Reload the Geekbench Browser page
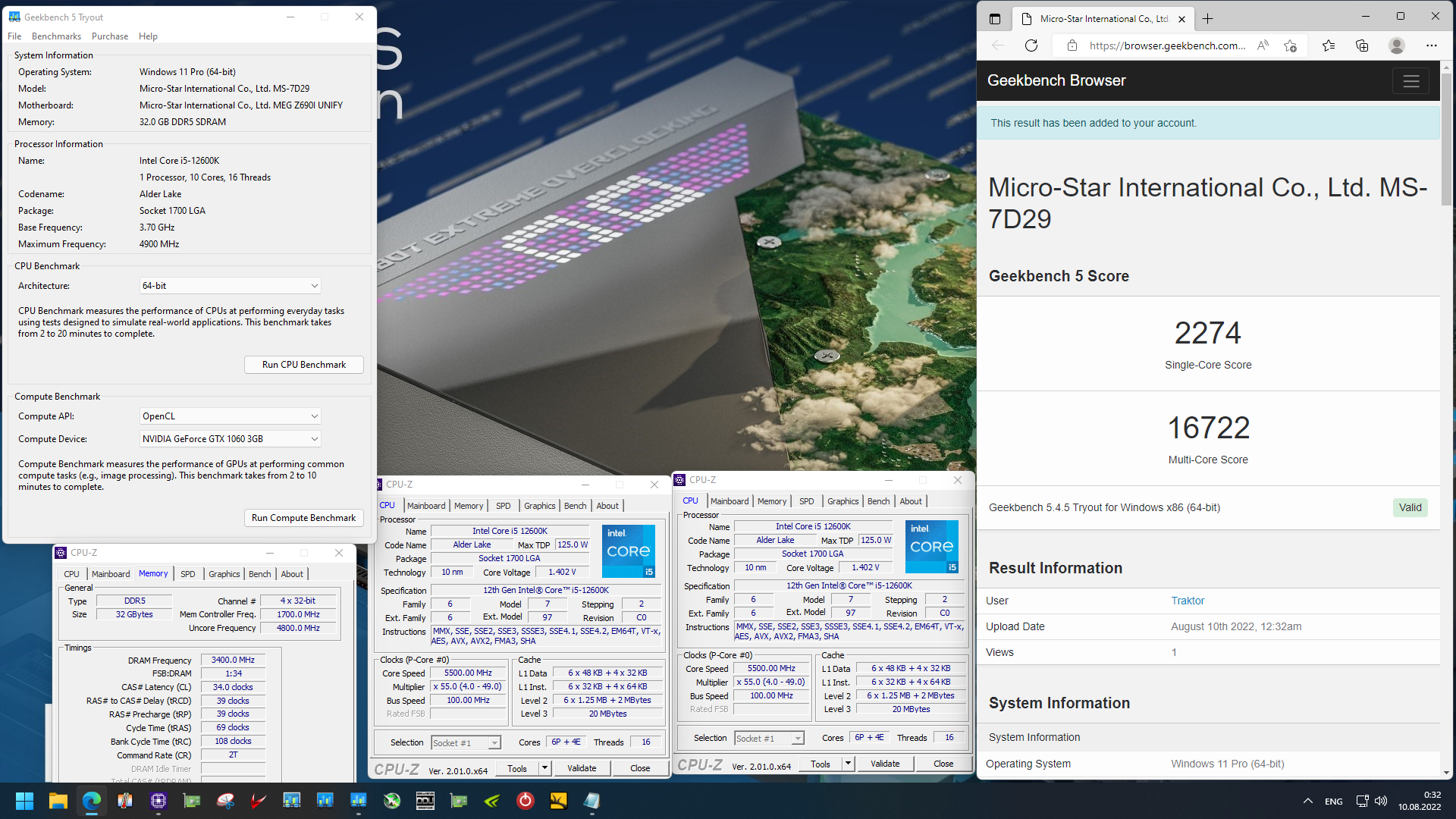The width and height of the screenshot is (1456, 819). tap(1031, 45)
